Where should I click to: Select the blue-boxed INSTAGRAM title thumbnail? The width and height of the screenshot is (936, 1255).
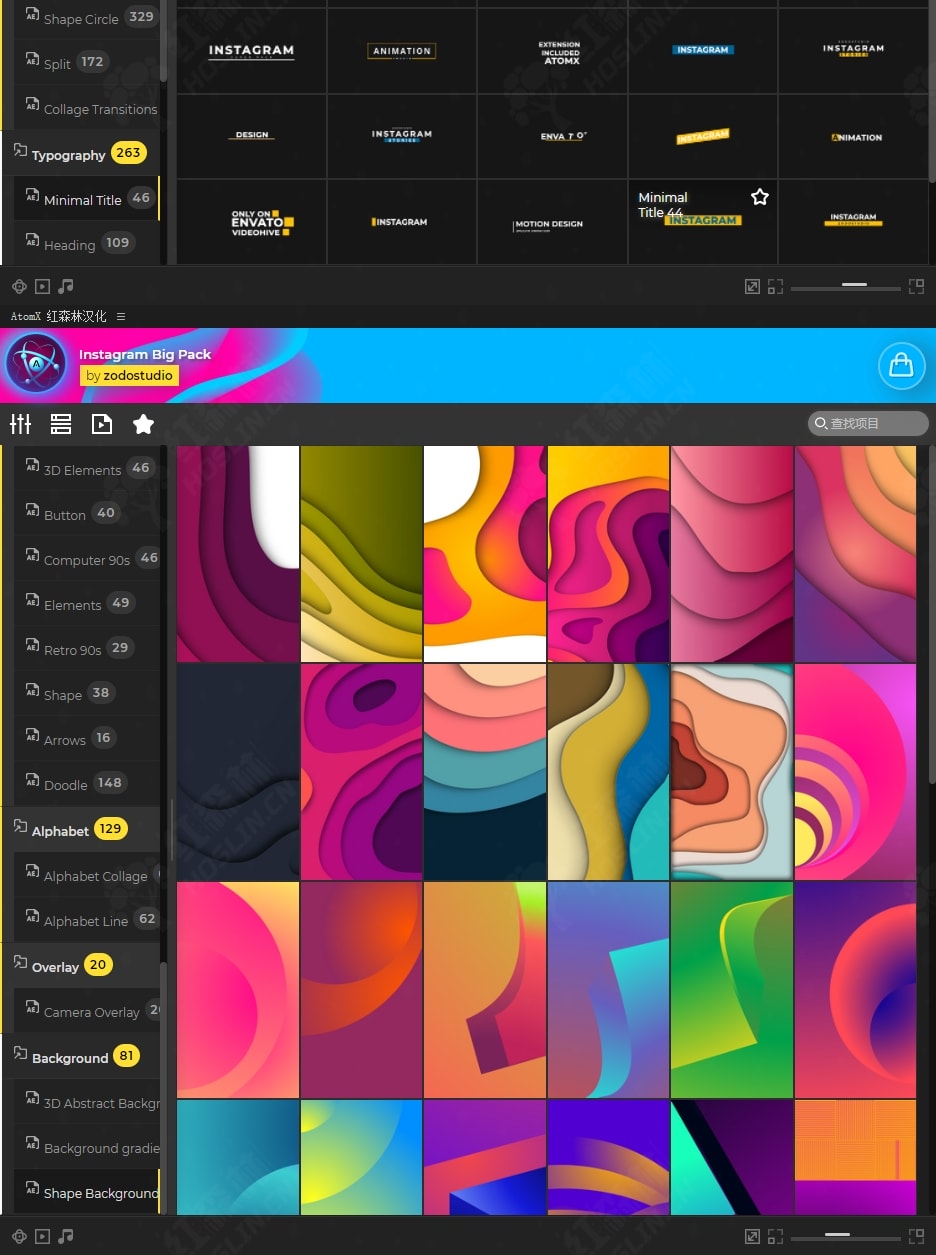click(x=703, y=52)
